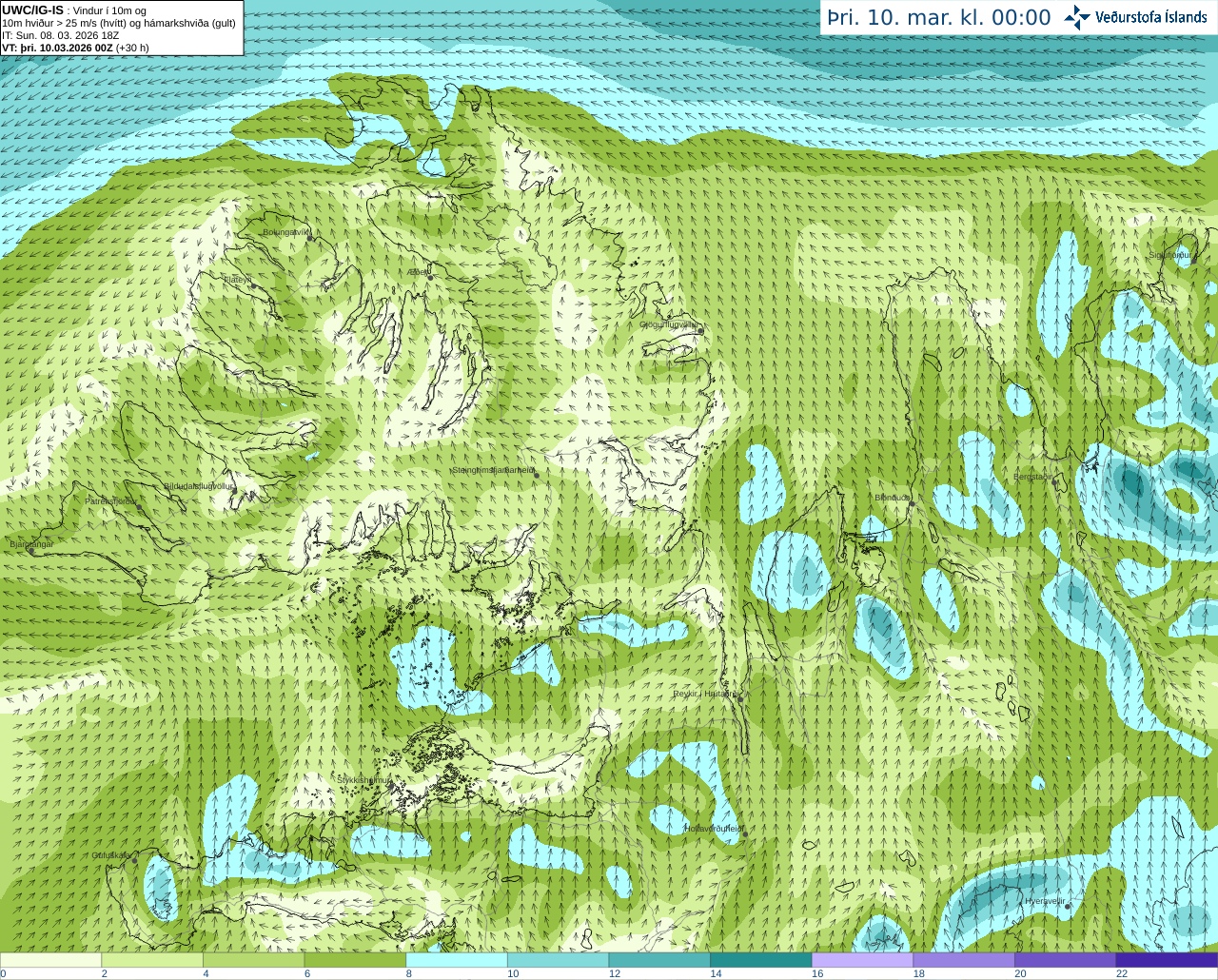Click the 12–14 m/s teal legend swatch

659,960
